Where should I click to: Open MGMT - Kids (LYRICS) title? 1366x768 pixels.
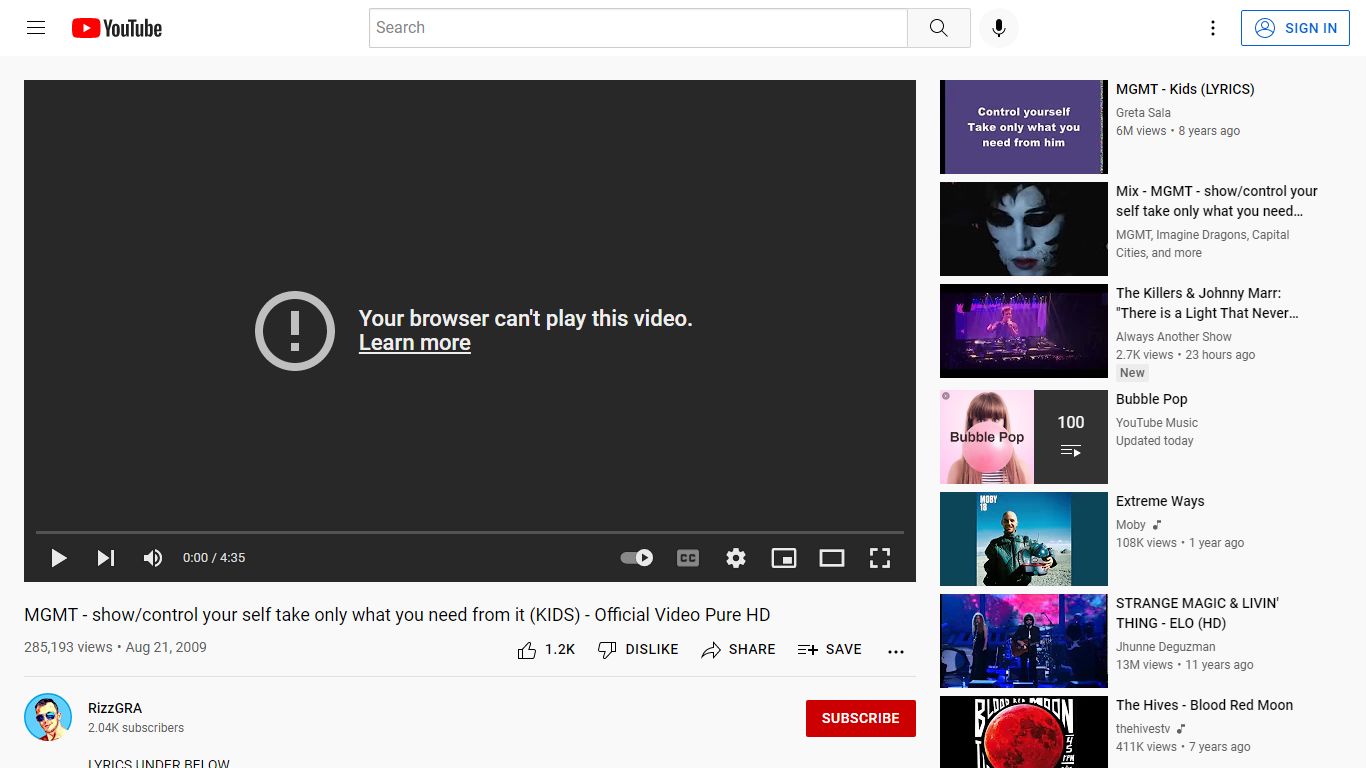(1185, 89)
